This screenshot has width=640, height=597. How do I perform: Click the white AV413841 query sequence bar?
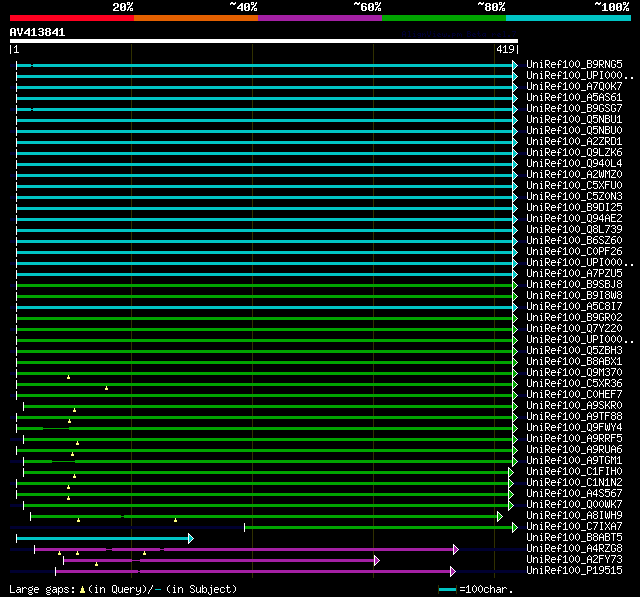coord(263,41)
